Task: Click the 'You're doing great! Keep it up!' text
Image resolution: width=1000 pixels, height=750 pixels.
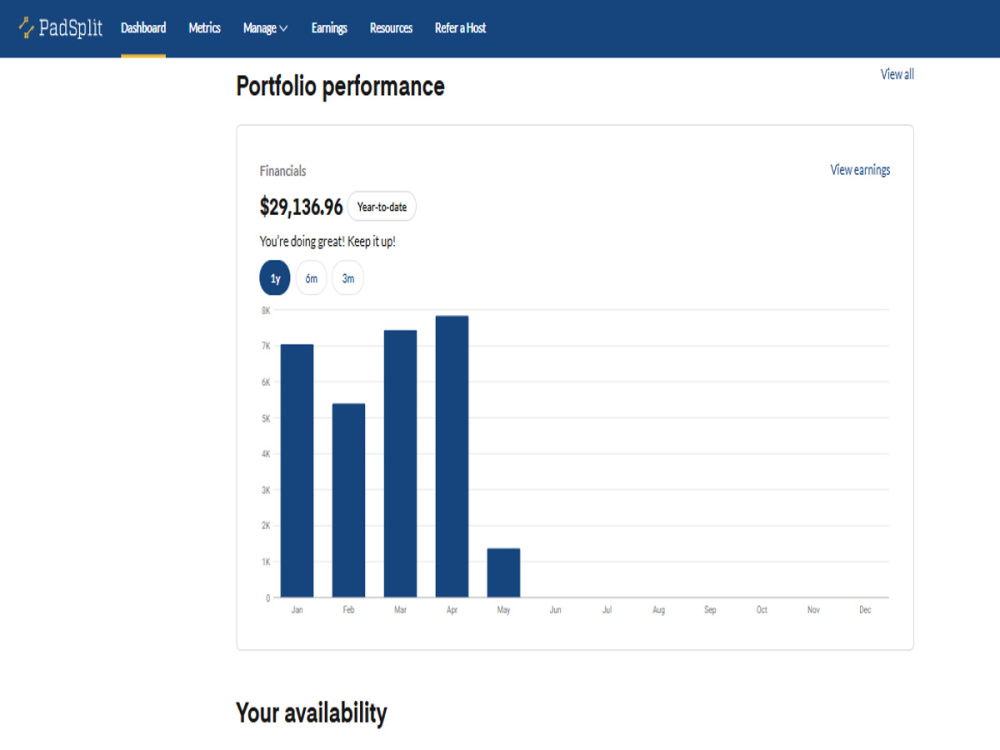Action: click(x=327, y=242)
